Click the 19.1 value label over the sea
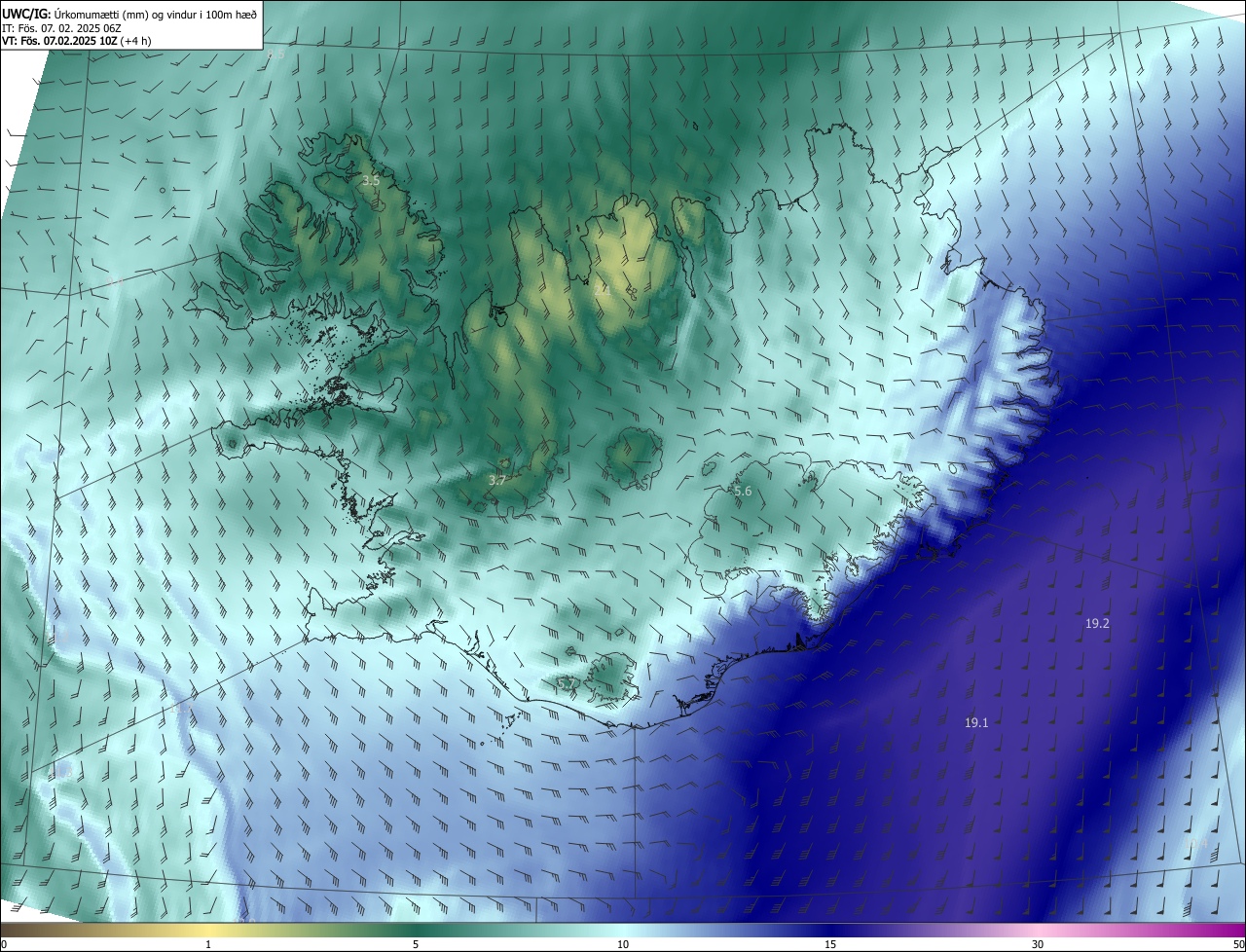The width and height of the screenshot is (1246, 952). [976, 722]
